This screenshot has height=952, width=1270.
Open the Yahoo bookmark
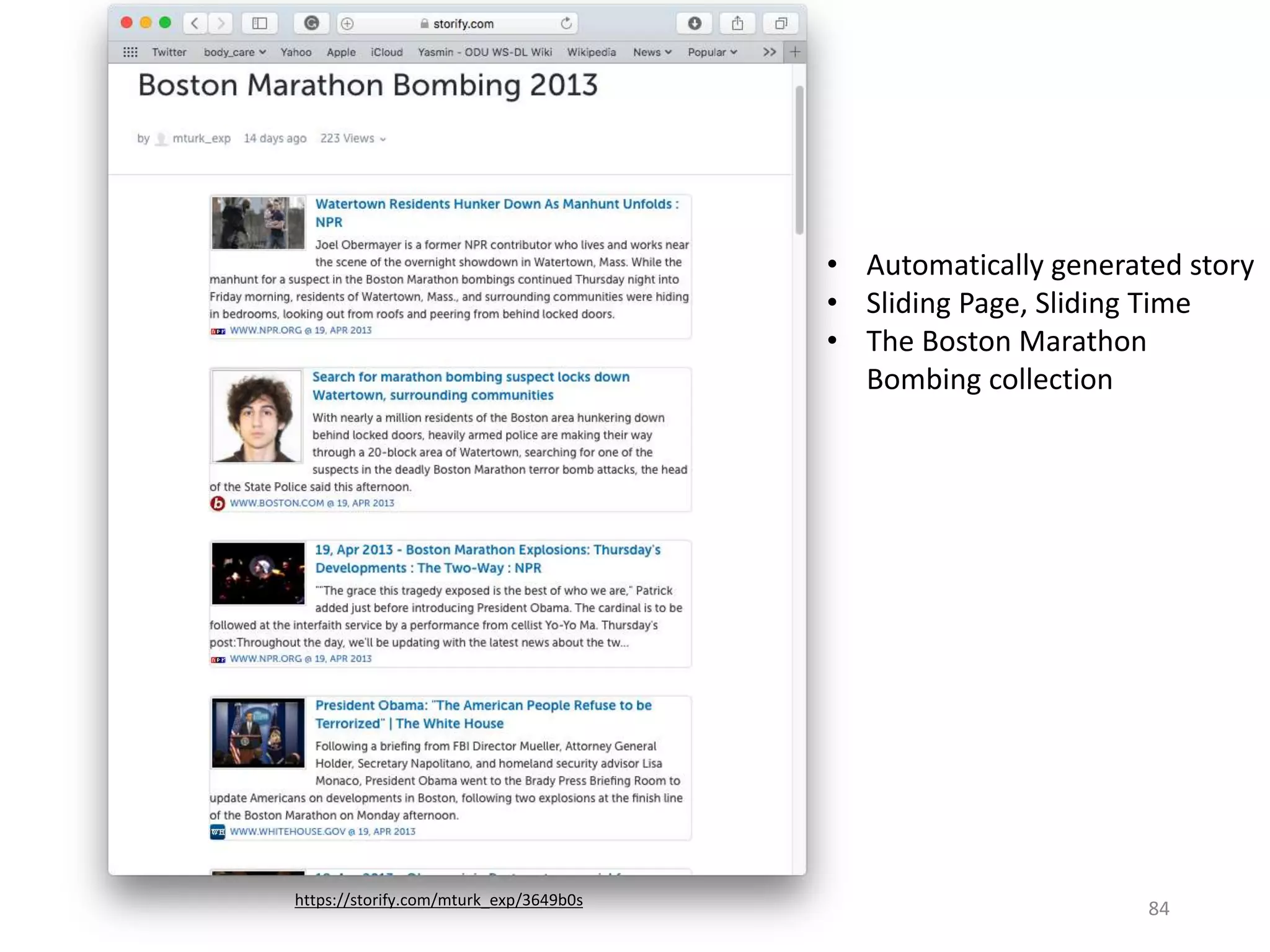pyautogui.click(x=296, y=52)
